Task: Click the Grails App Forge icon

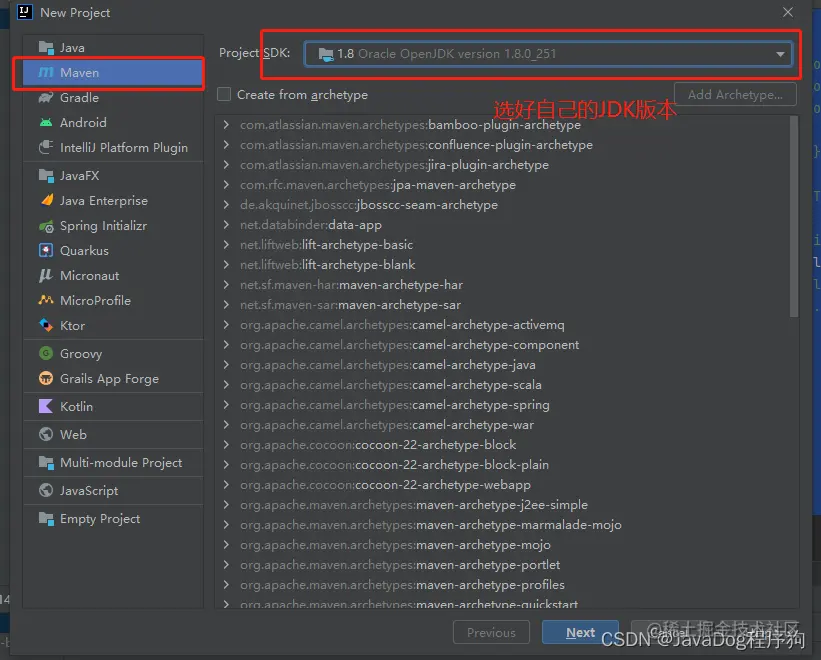Action: 46,378
